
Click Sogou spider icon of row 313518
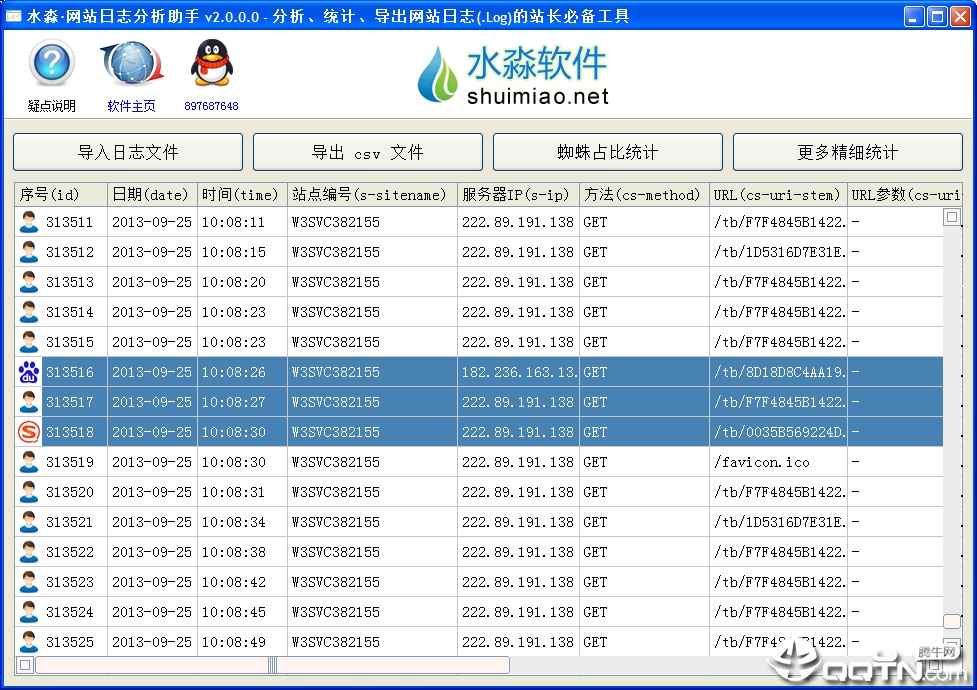point(29,432)
